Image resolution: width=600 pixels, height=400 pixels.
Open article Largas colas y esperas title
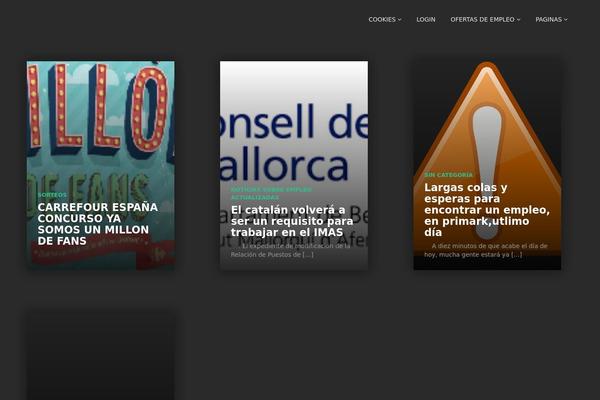pos(487,210)
